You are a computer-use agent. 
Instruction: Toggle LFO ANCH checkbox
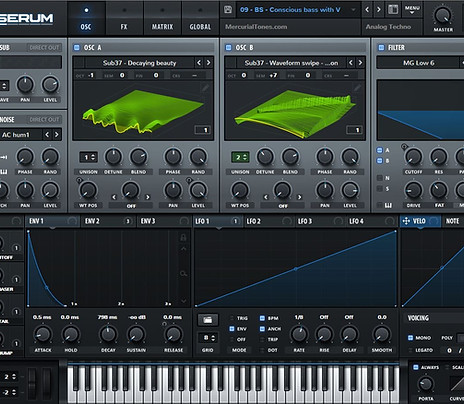point(262,329)
